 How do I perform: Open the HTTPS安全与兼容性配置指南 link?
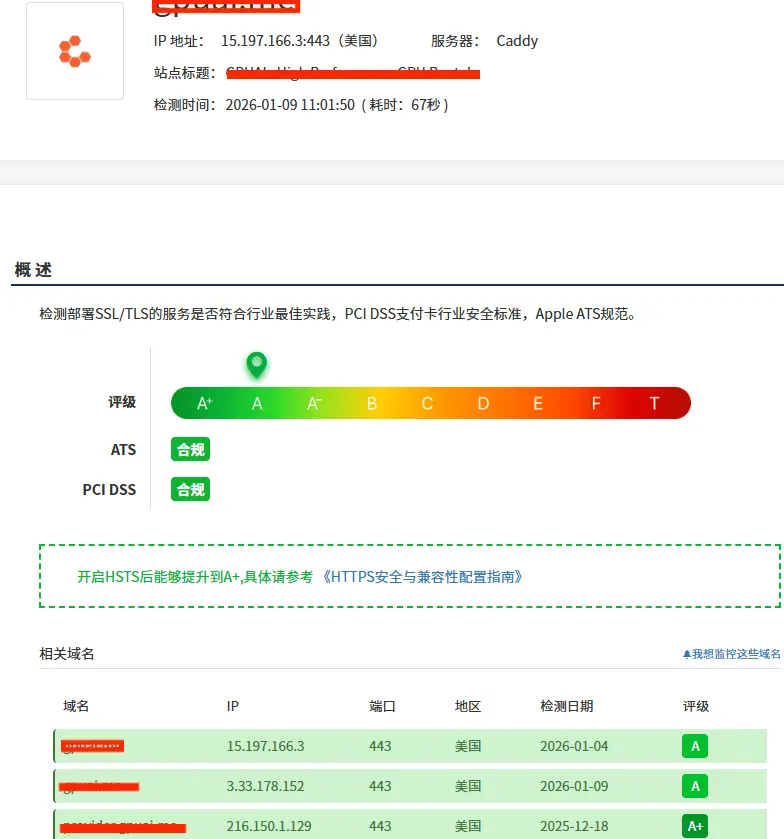tap(423, 577)
